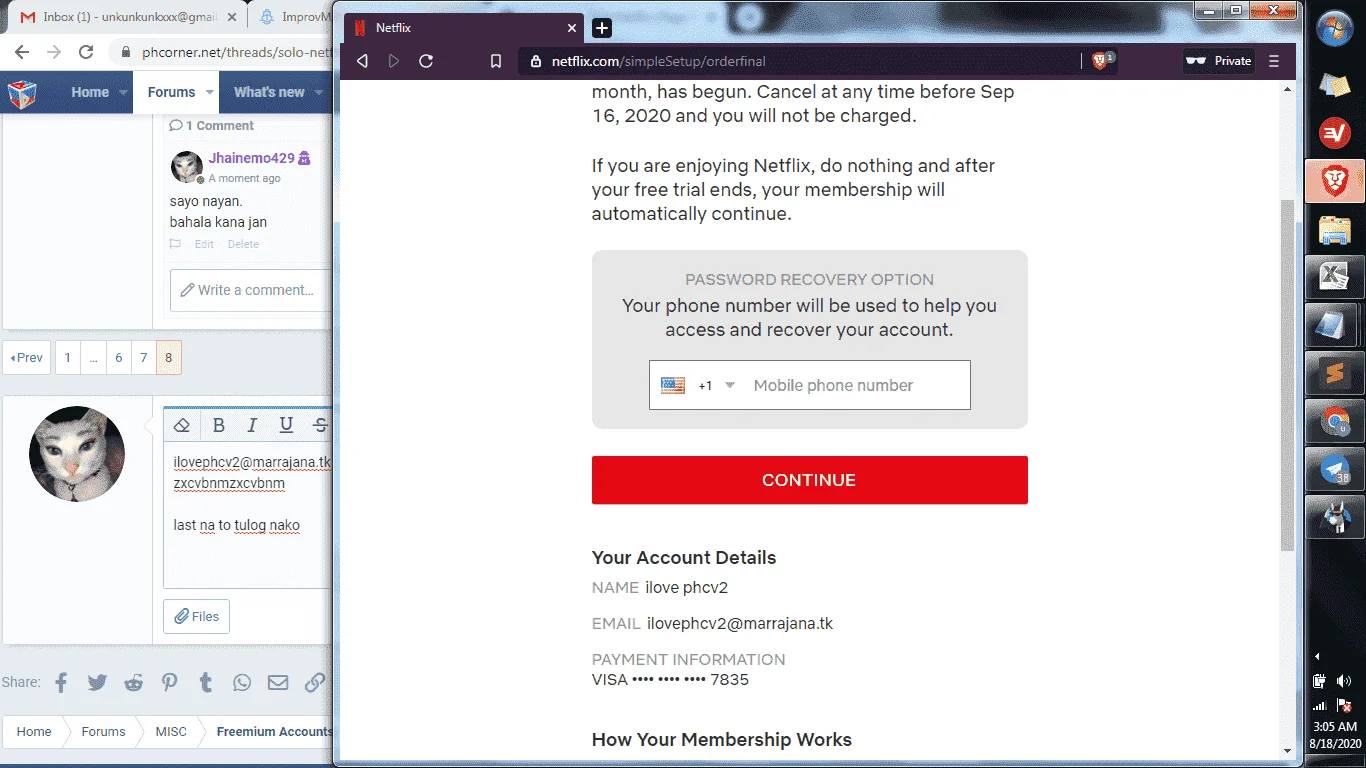Open Sublime Text from the taskbar
Screen dimensions: 1366x768
click(1335, 375)
